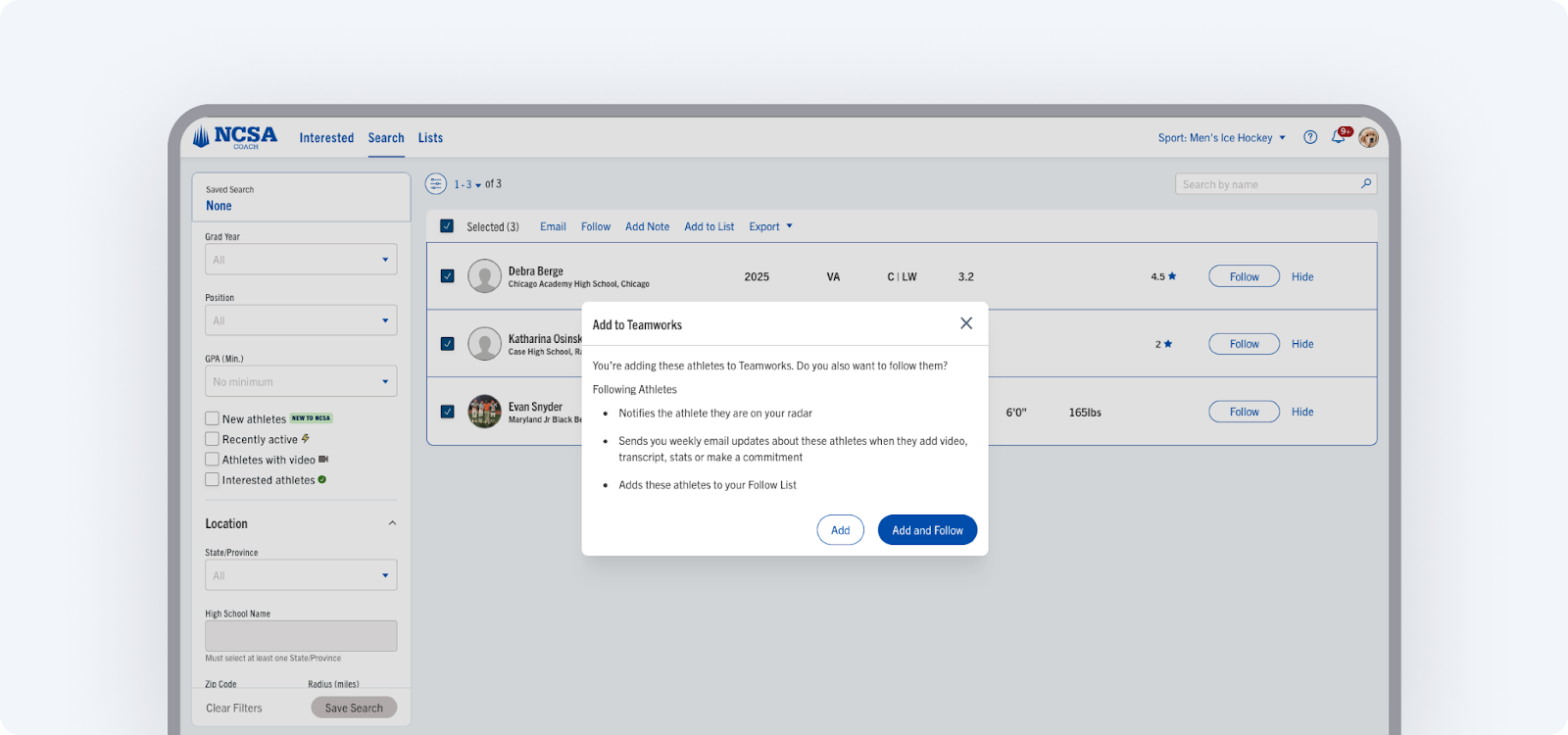Uncheck Evan Snyder's row checkbox

(x=447, y=412)
